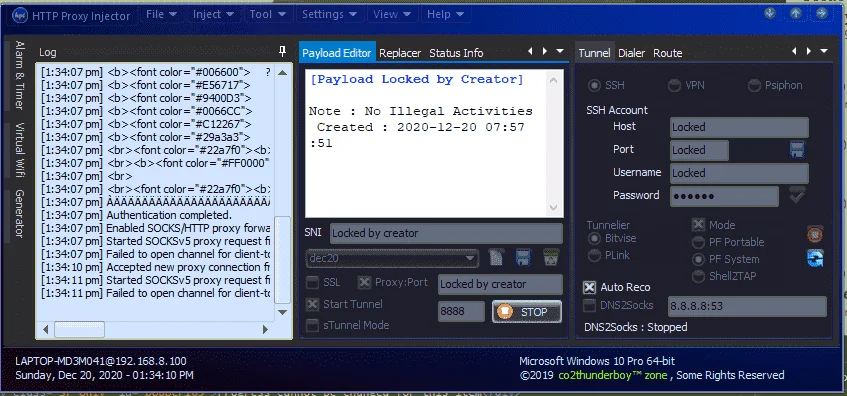Enable the DNS2Socks checkbox
847x396 pixels.
click(x=590, y=305)
